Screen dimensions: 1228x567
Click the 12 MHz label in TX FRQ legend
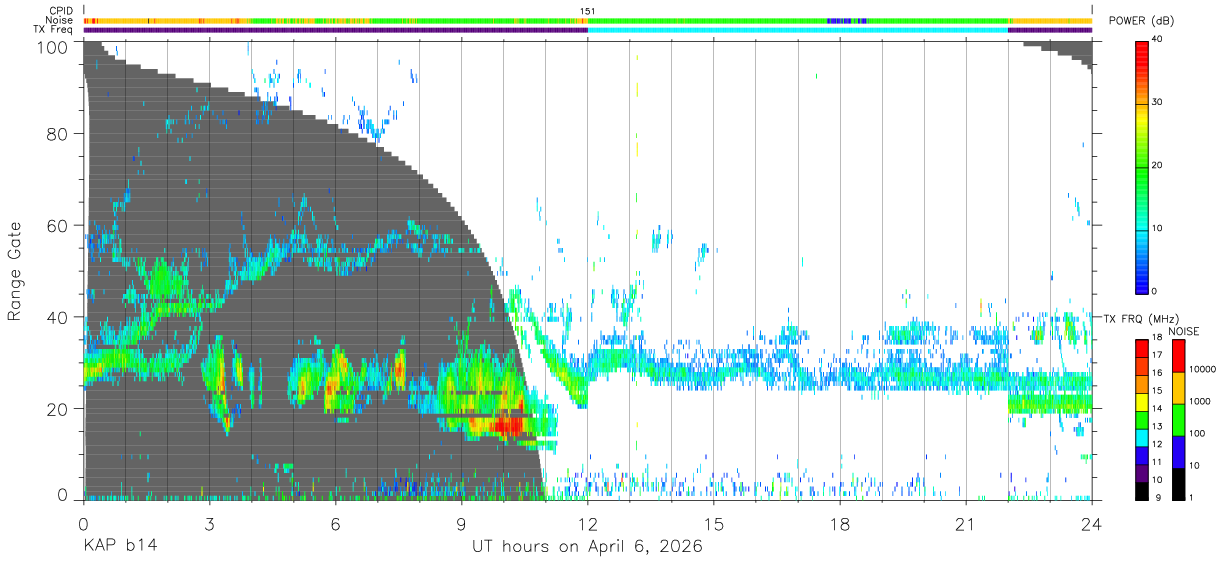pyautogui.click(x=1156, y=444)
